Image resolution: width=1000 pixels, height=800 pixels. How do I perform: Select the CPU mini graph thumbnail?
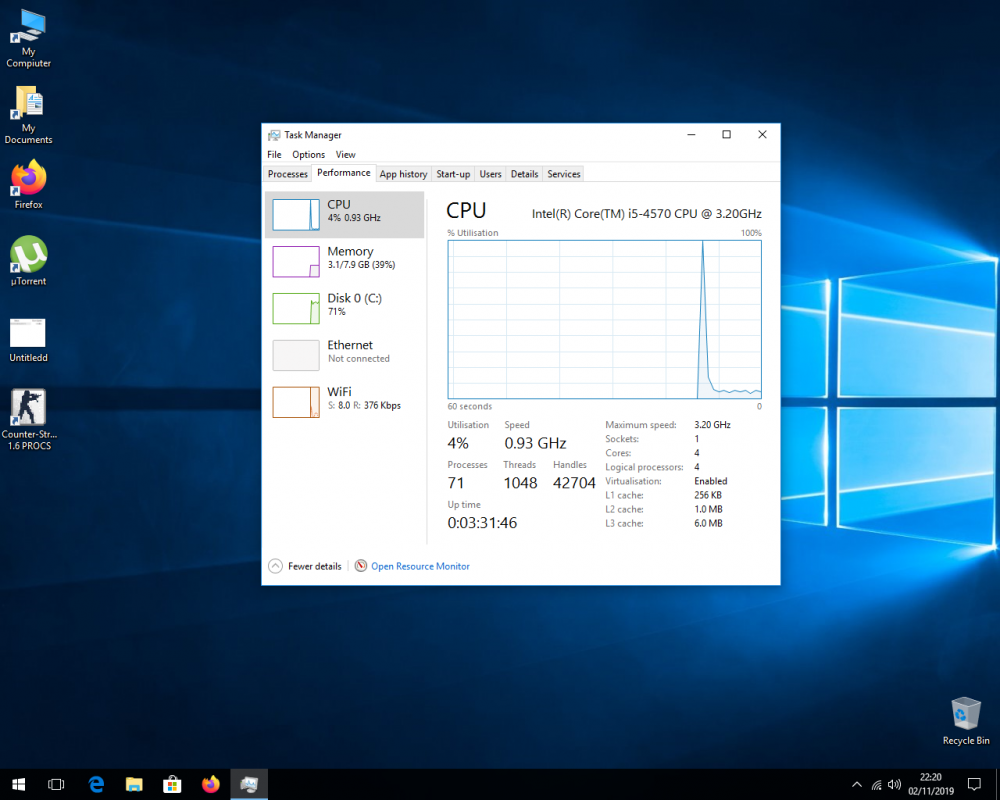pyautogui.click(x=296, y=215)
